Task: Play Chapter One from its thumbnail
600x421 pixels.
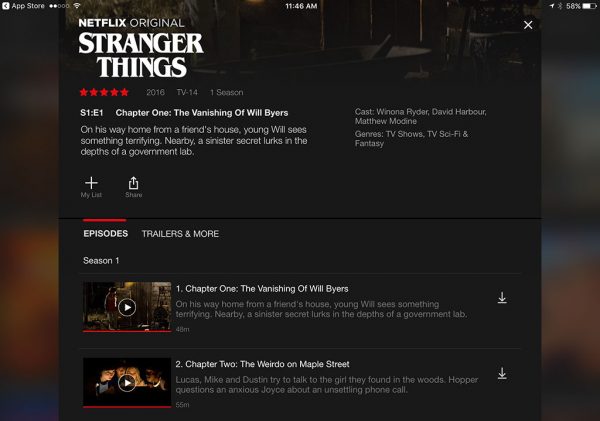Action: coord(127,307)
